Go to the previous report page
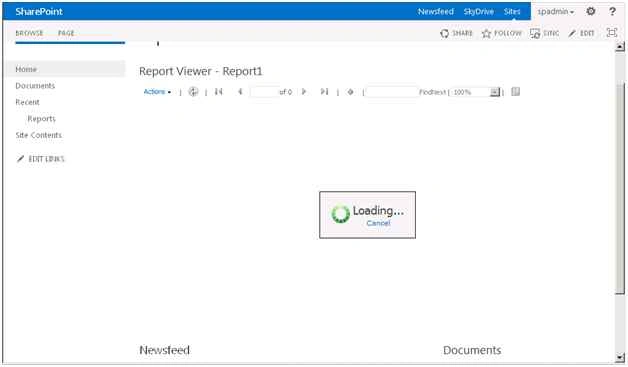This screenshot has width=628, height=367. (240, 92)
